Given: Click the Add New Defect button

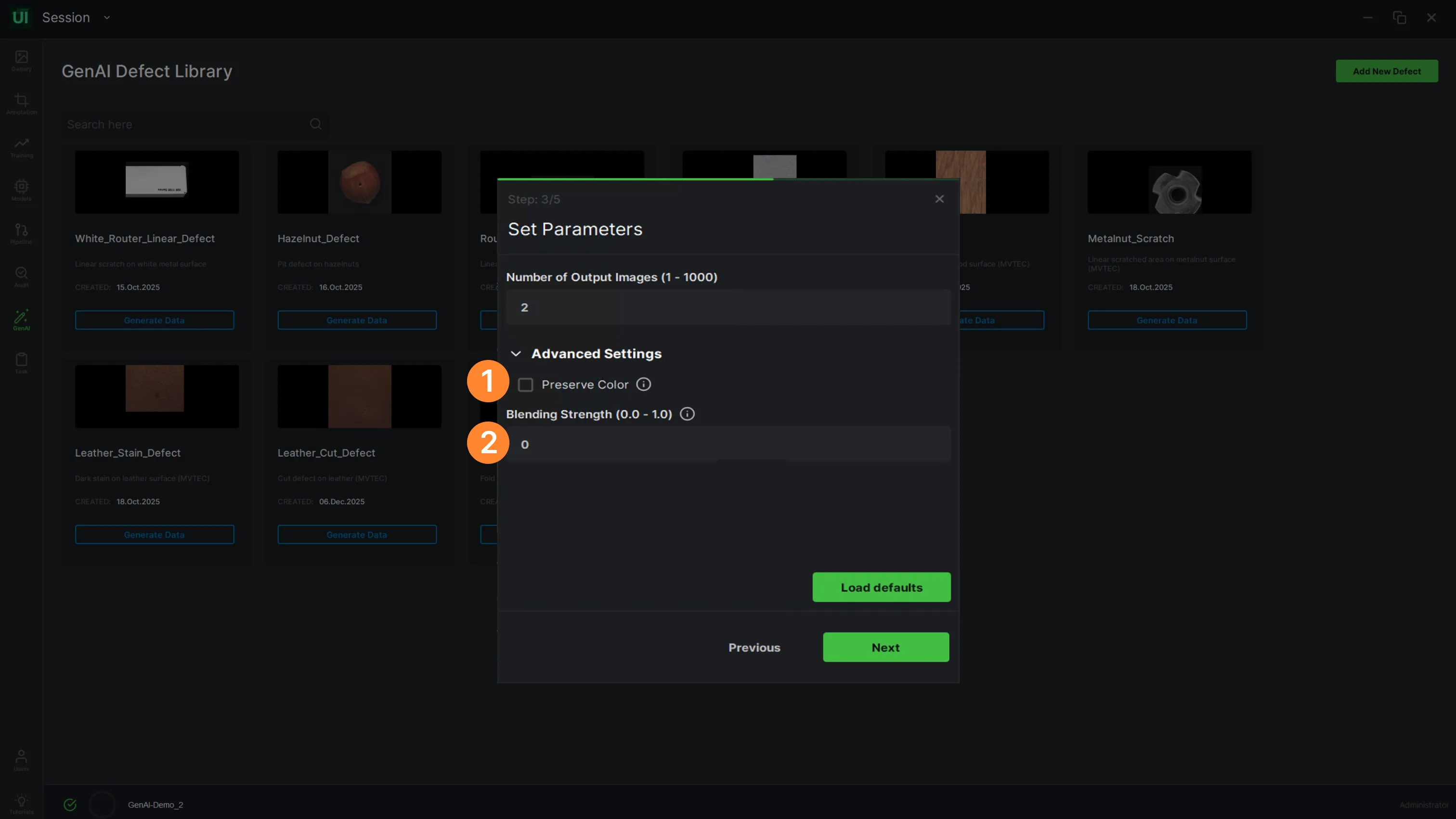Looking at the screenshot, I should pyautogui.click(x=1387, y=71).
